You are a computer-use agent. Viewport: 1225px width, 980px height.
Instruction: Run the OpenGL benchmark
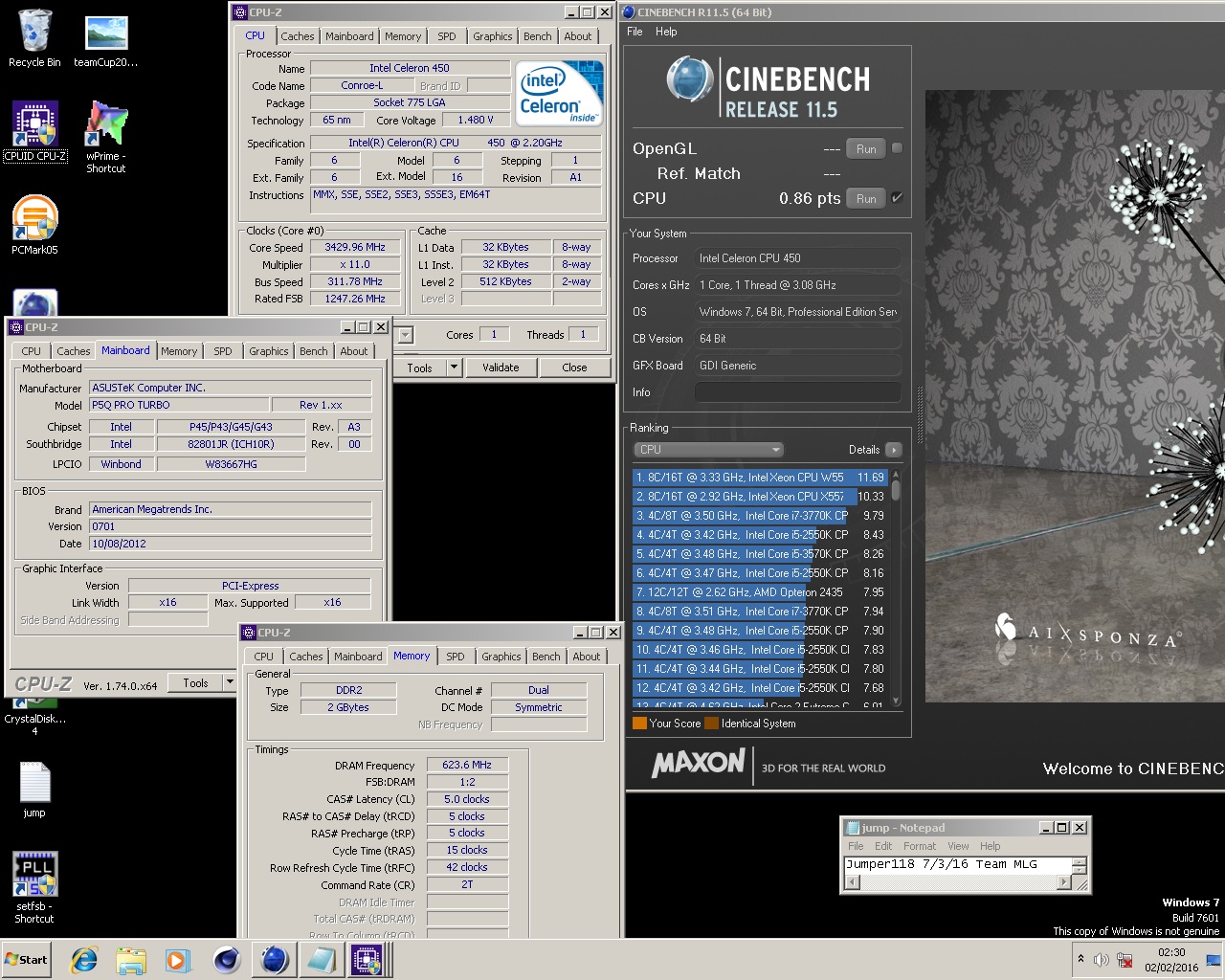point(866,148)
